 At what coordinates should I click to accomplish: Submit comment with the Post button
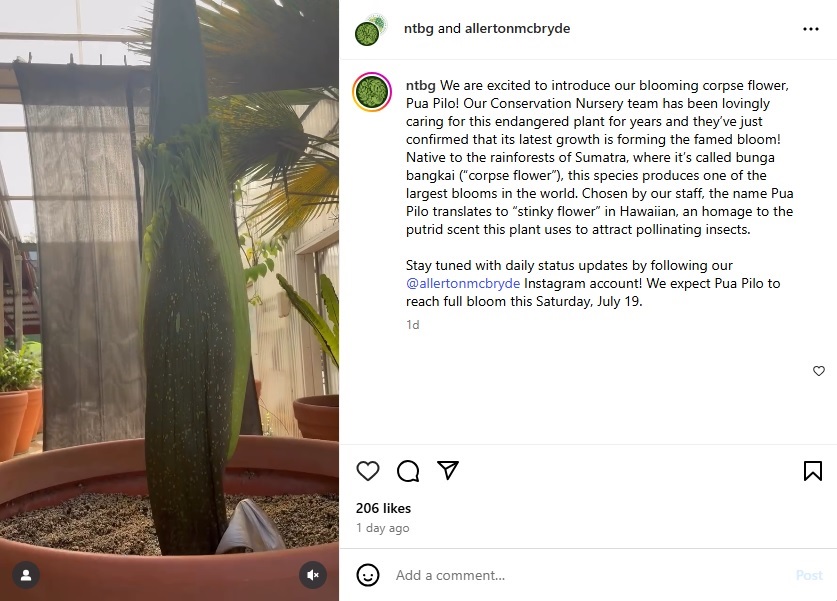pos(809,575)
